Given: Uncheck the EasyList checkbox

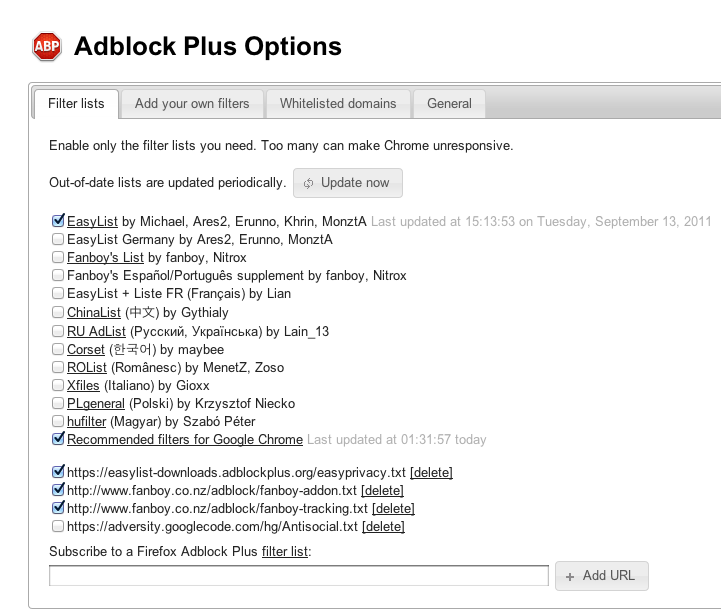Looking at the screenshot, I should [58, 221].
